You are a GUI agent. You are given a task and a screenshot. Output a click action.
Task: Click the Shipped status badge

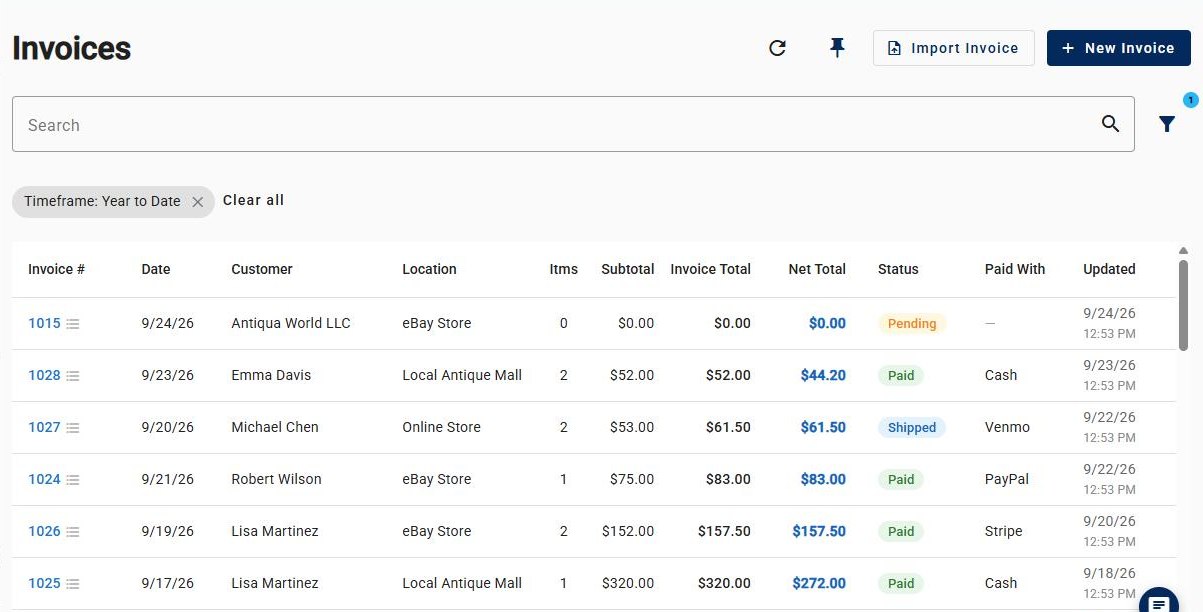pyautogui.click(x=912, y=427)
